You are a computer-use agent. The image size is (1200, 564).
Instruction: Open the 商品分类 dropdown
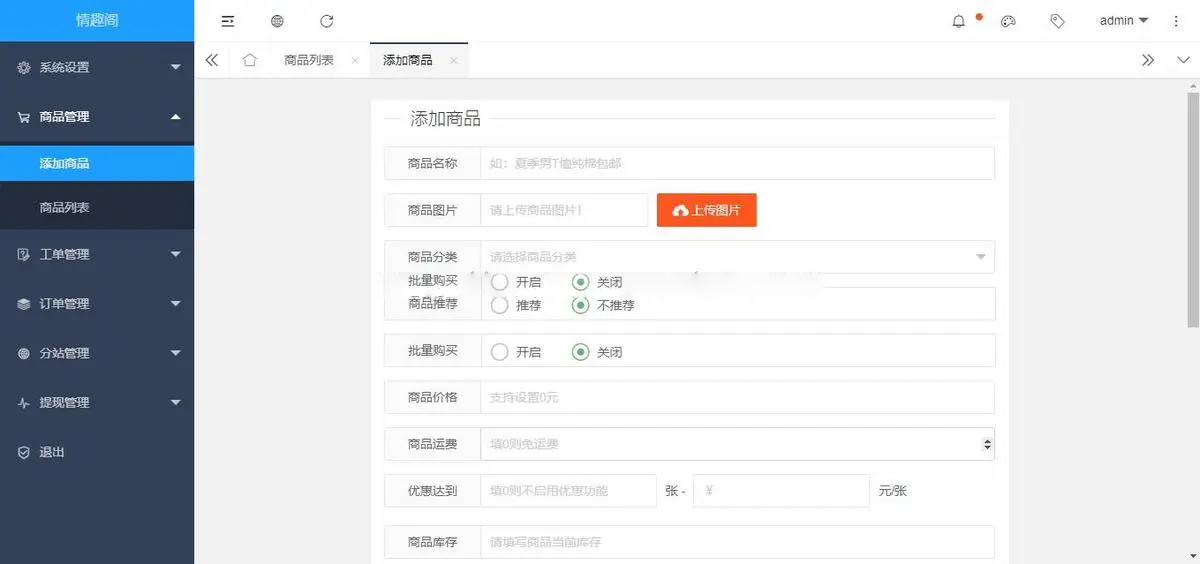737,257
